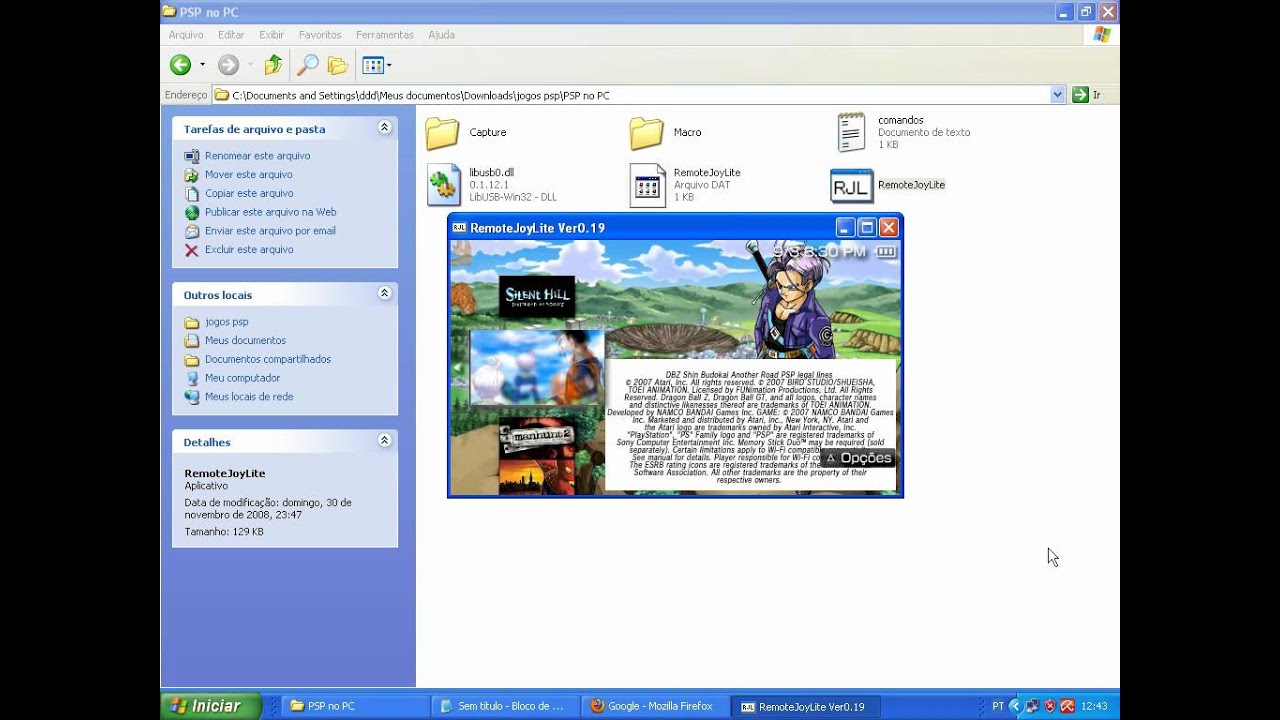The image size is (1280, 720).
Task: Select the RemoteJoyLite DAT file icon
Action: coord(647,185)
